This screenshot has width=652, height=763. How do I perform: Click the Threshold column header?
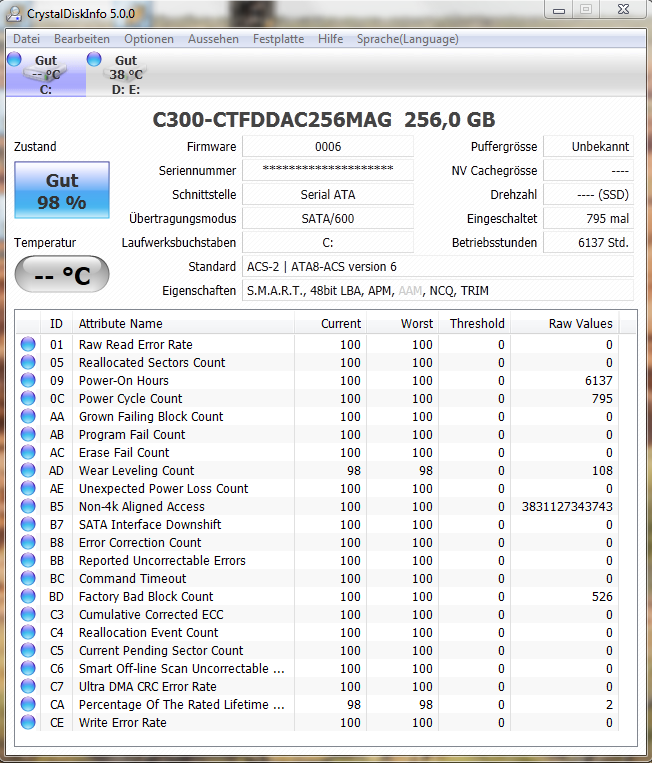click(x=474, y=324)
